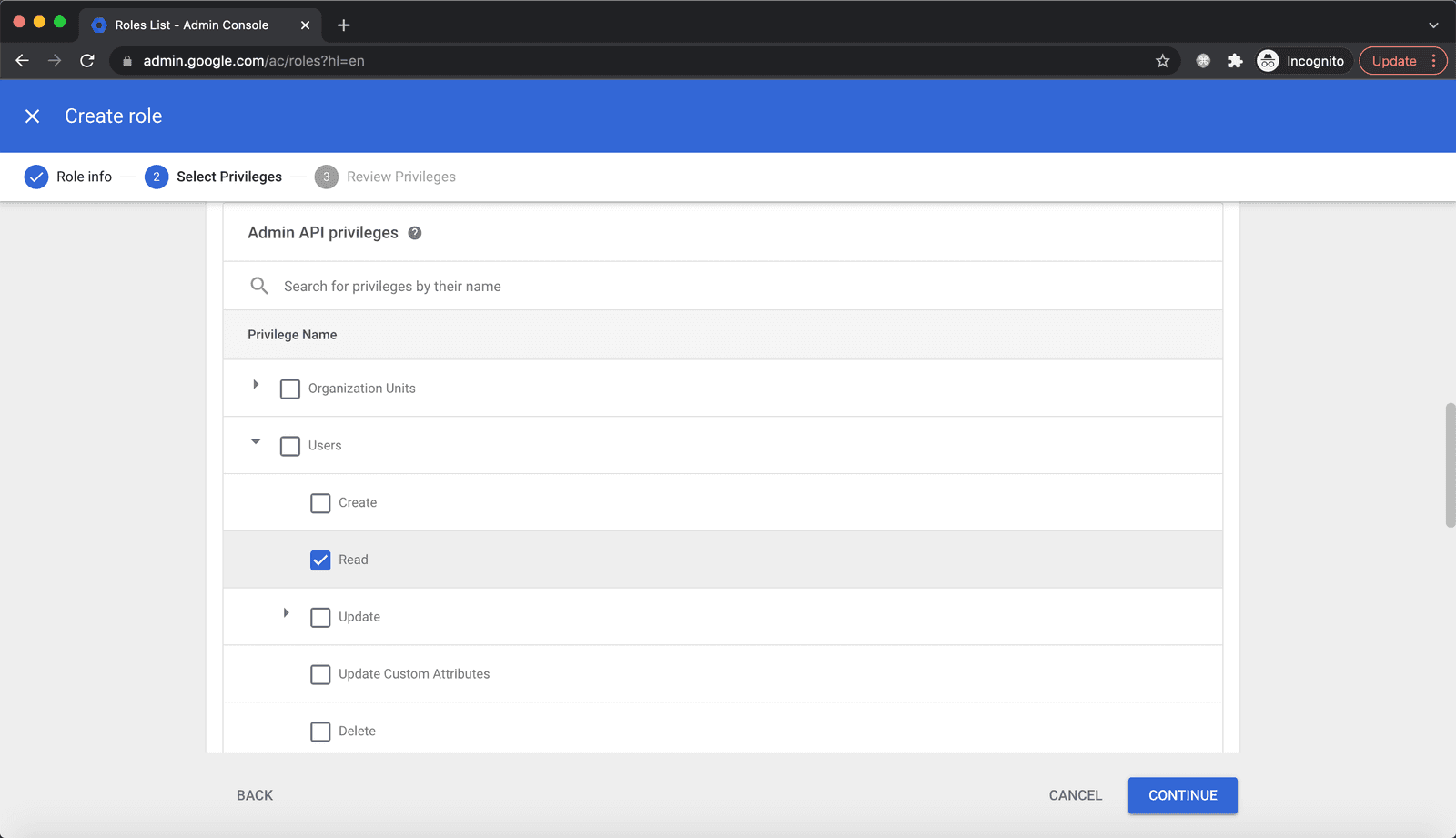Close the Roles List browser tab

click(305, 25)
